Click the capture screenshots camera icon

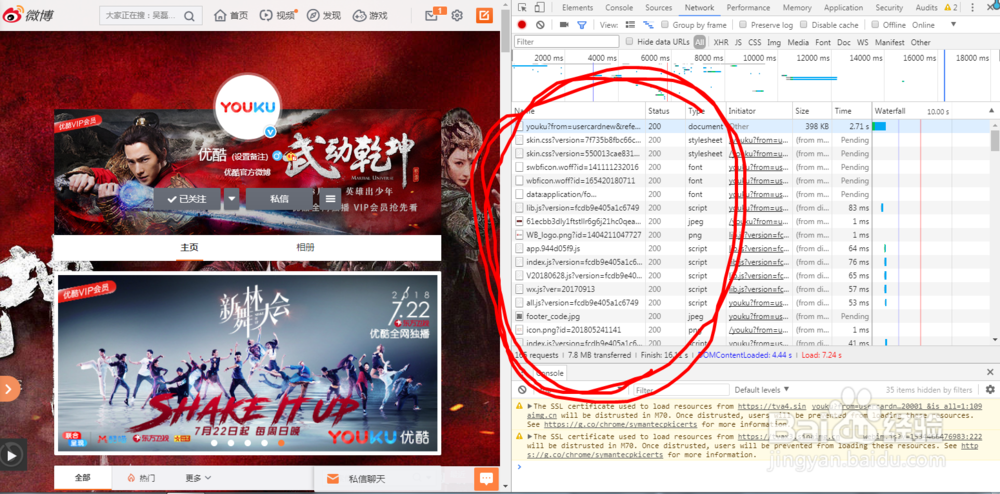tap(564, 25)
